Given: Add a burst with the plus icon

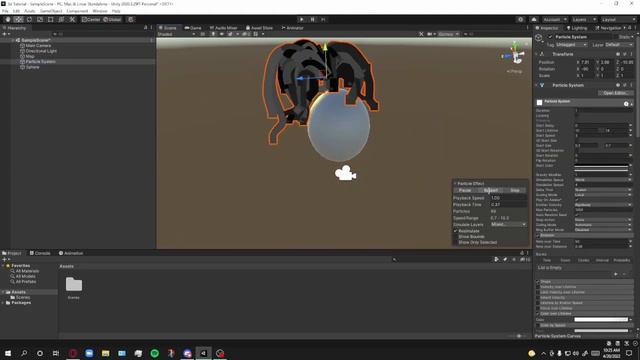Looking at the screenshot, I should coord(616,274).
